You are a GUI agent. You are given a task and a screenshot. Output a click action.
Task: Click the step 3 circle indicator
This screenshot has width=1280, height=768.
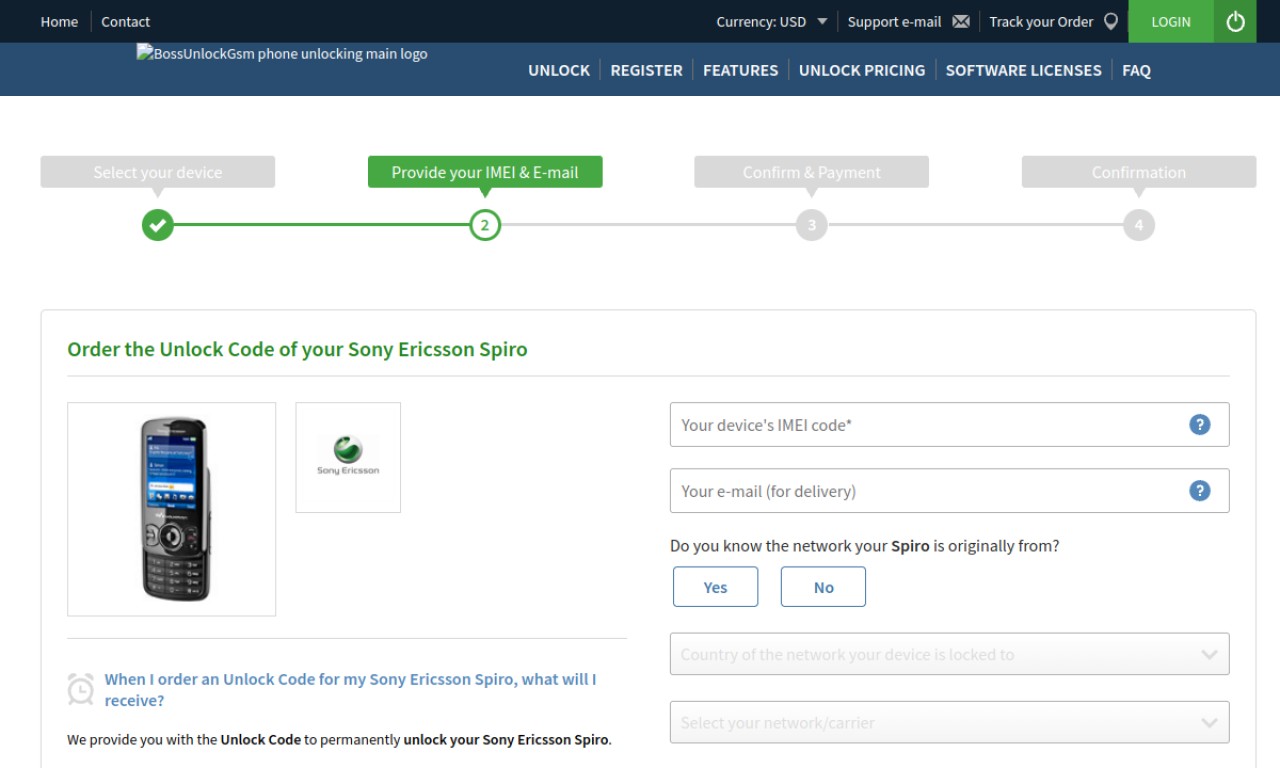coord(812,225)
